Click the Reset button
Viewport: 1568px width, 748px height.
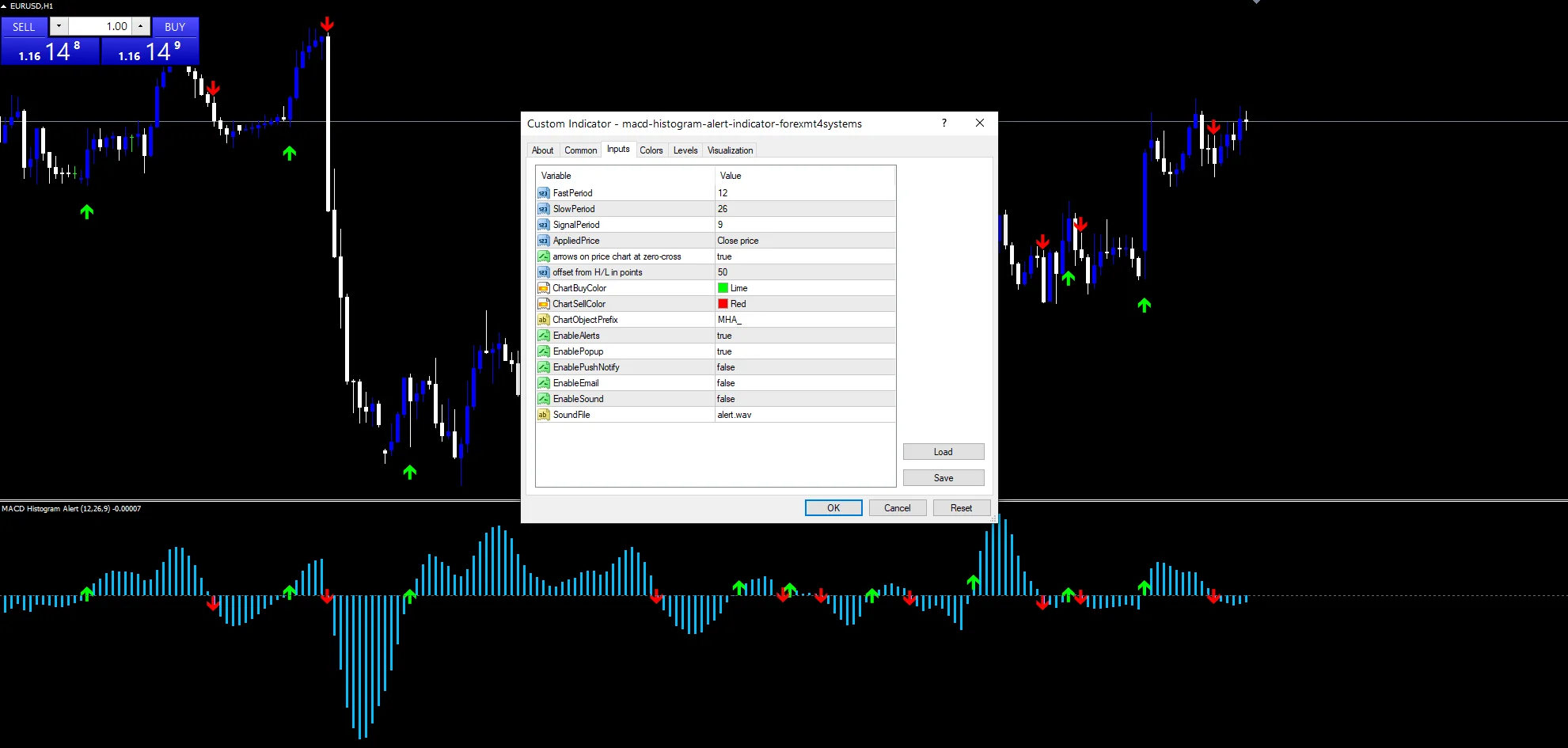962,508
